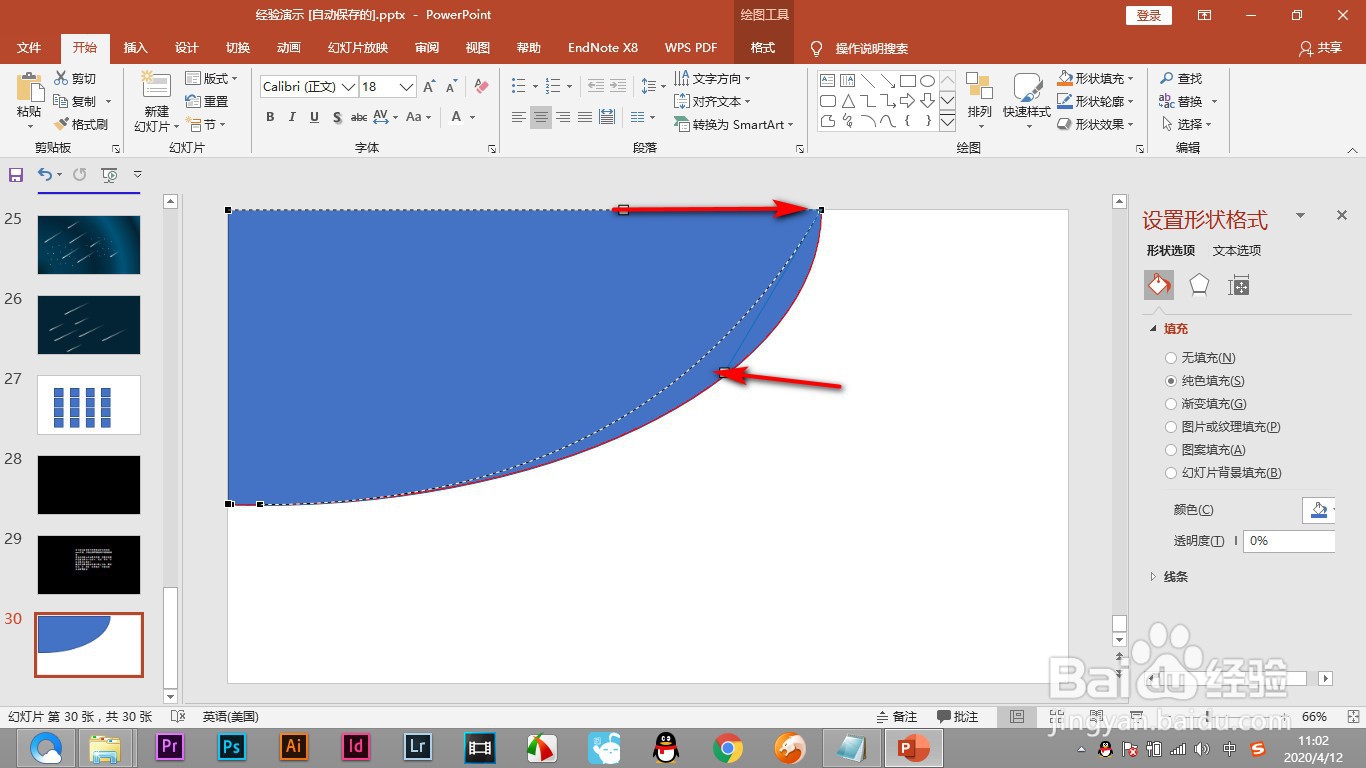The image size is (1366, 768).
Task: Open Premiere Pro from taskbar
Action: (170, 746)
